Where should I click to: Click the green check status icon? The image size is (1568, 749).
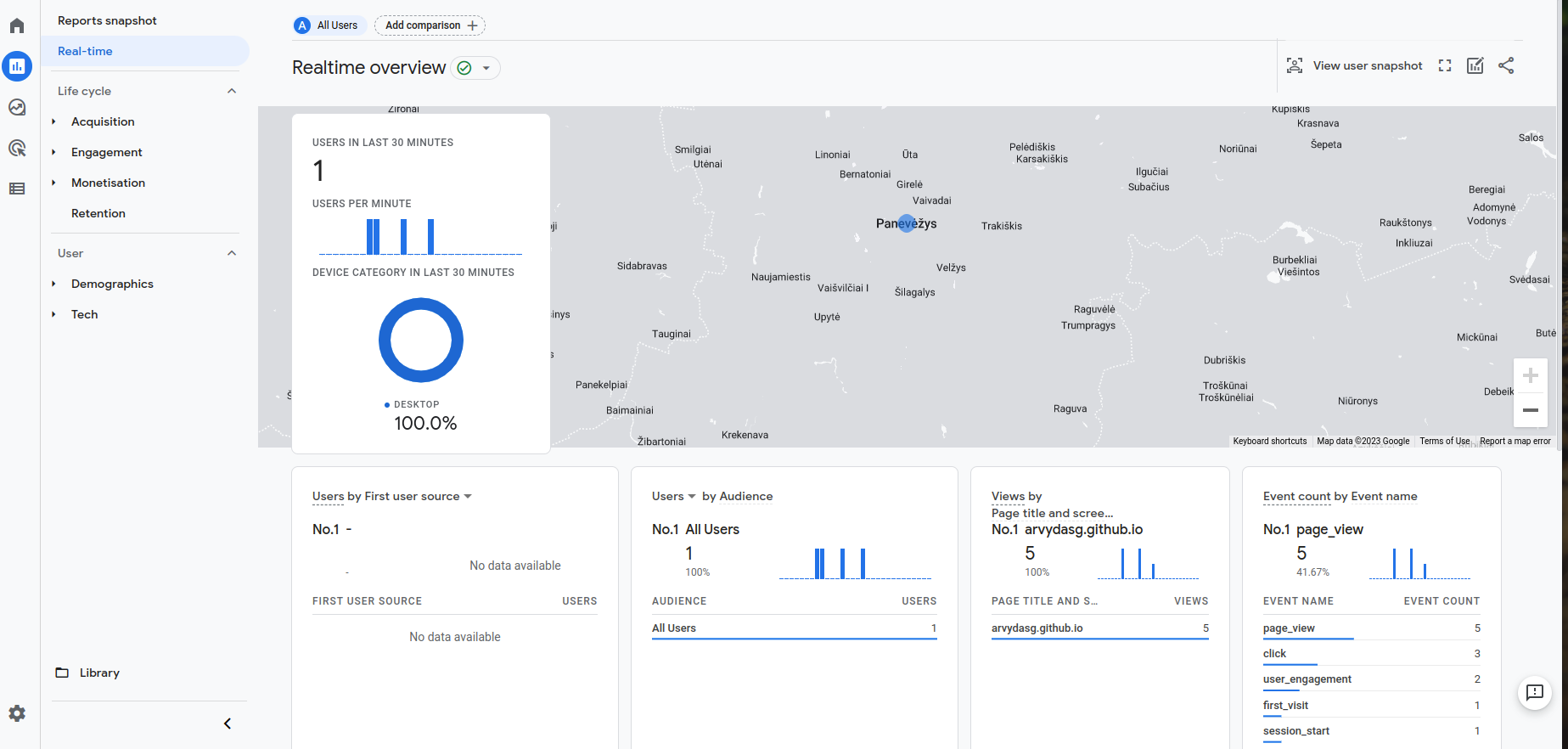point(464,68)
